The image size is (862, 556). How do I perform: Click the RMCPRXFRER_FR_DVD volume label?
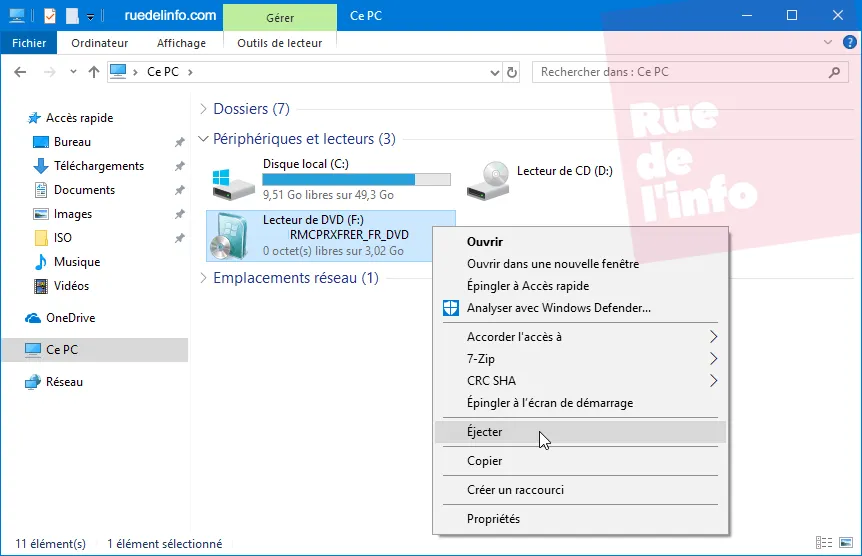point(349,235)
